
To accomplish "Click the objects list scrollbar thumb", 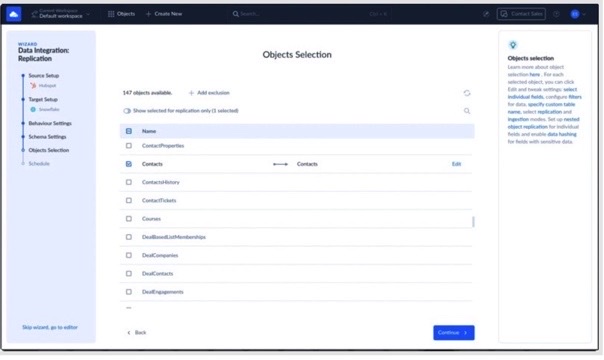I will pos(473,221).
